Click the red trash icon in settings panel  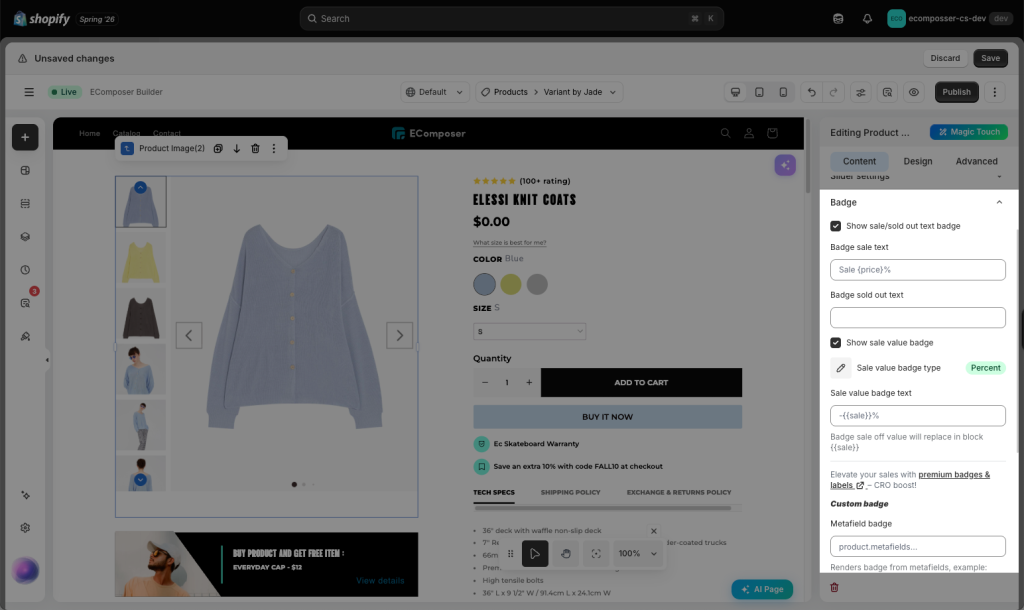pyautogui.click(x=834, y=587)
